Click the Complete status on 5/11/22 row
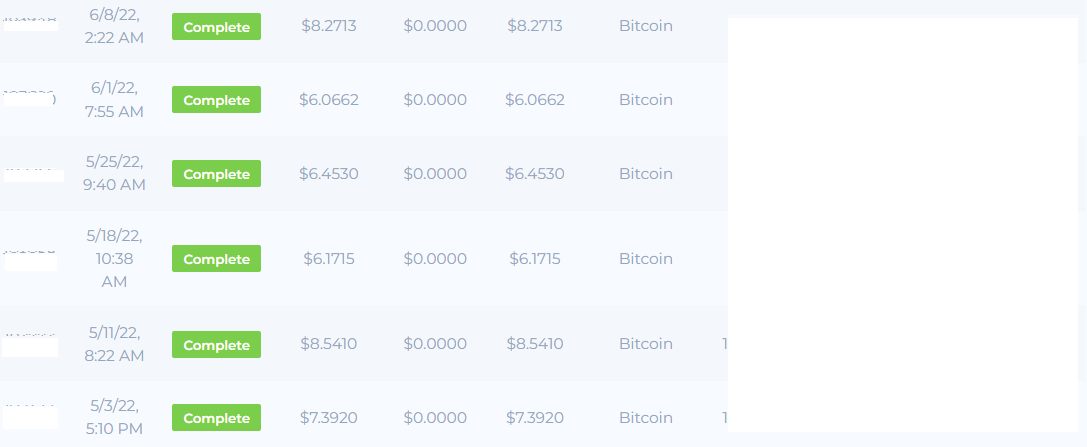The width and height of the screenshot is (1087, 447). (216, 344)
